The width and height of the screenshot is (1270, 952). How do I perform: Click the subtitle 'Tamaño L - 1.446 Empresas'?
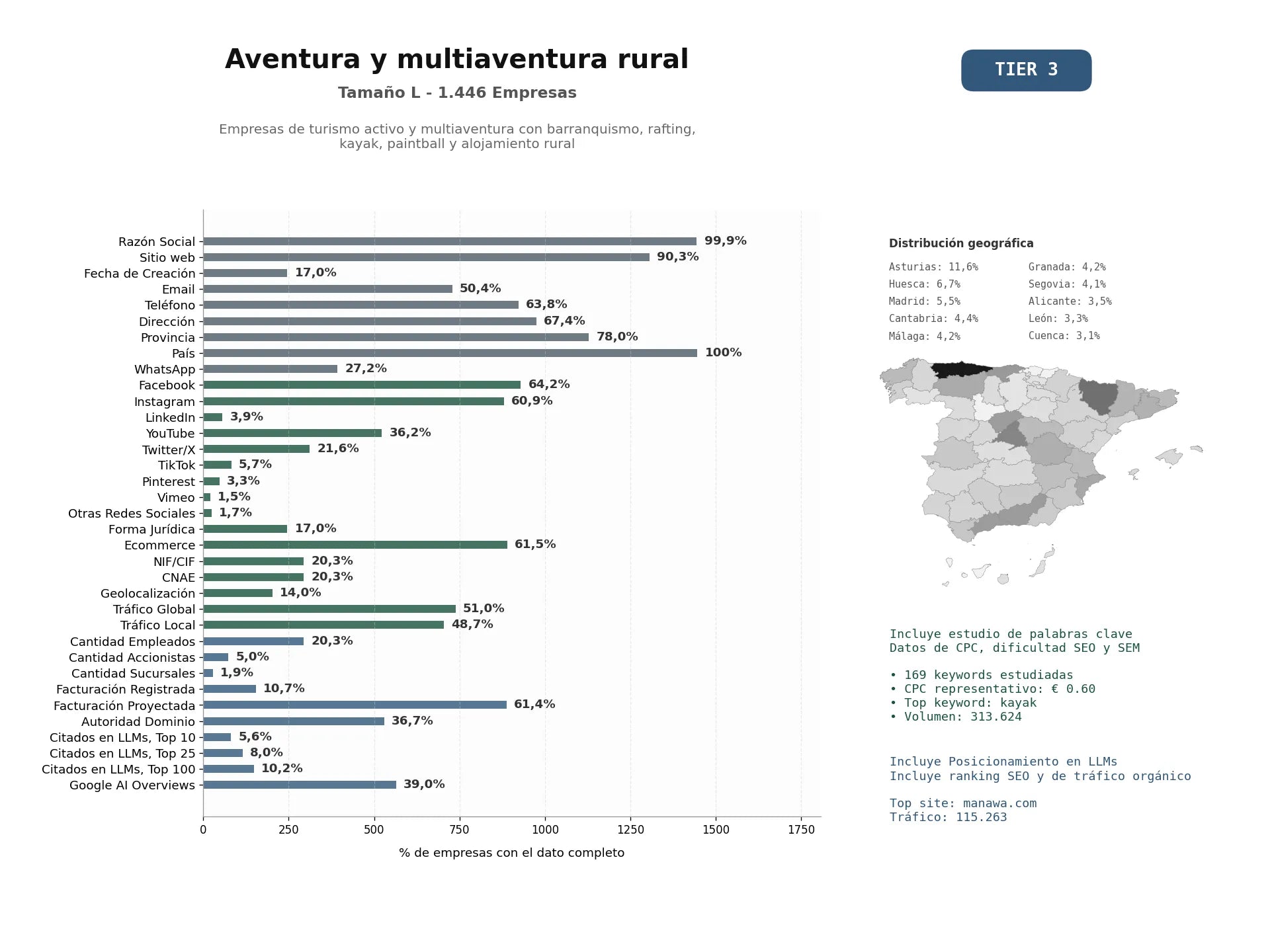[457, 93]
